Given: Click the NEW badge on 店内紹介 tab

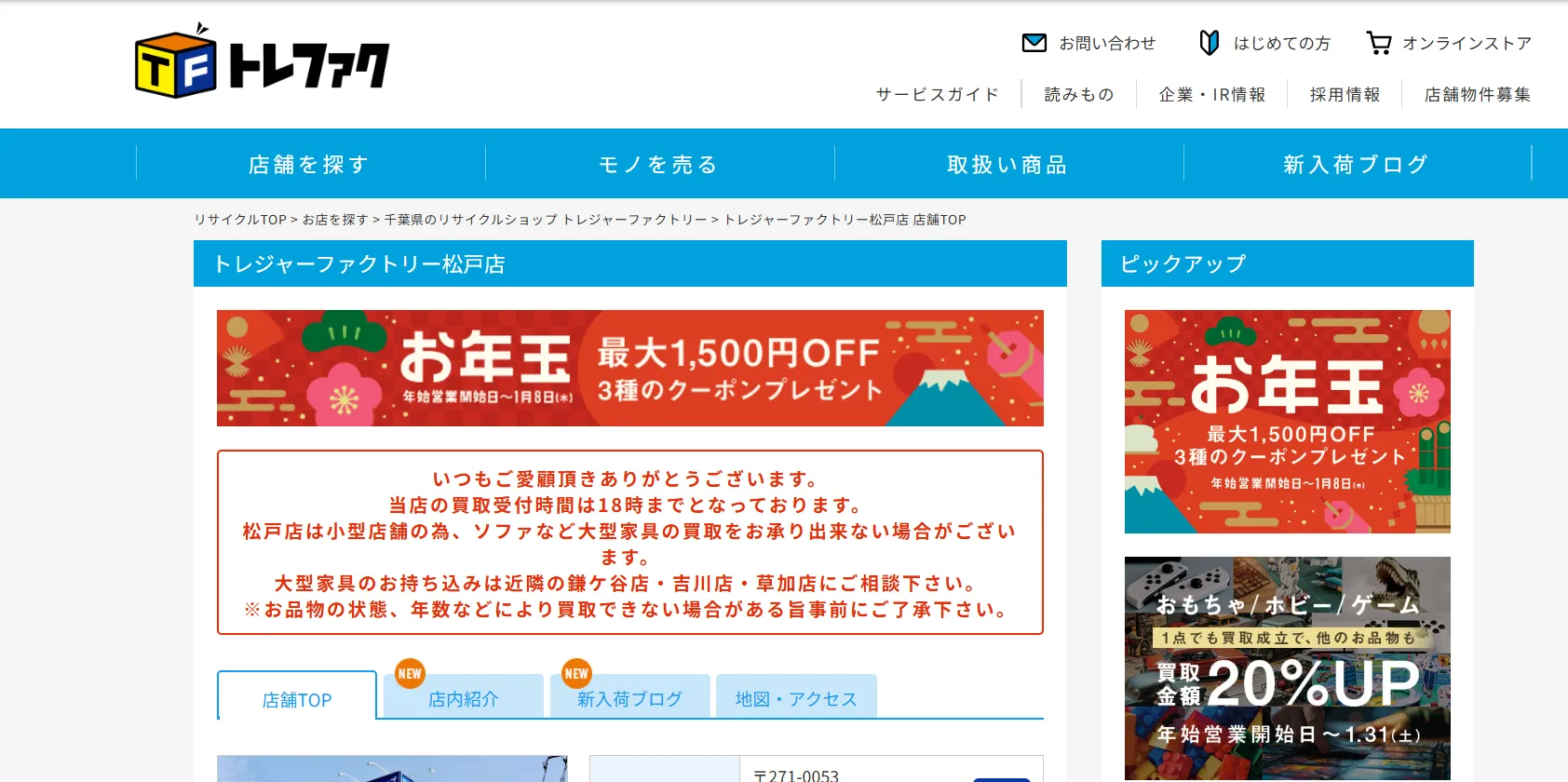Looking at the screenshot, I should [410, 673].
